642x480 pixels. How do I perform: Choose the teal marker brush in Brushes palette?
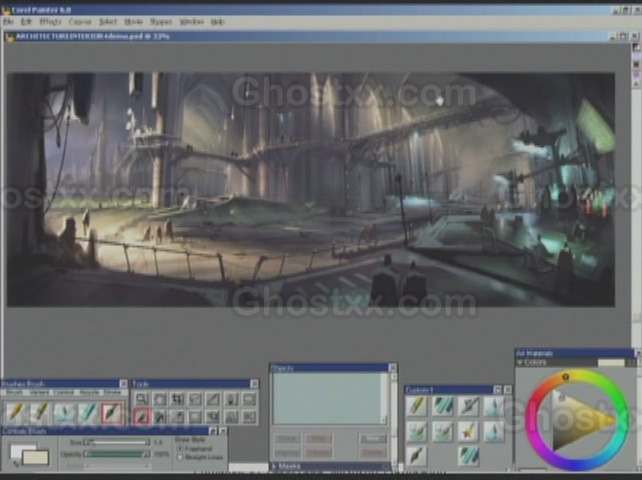point(88,412)
